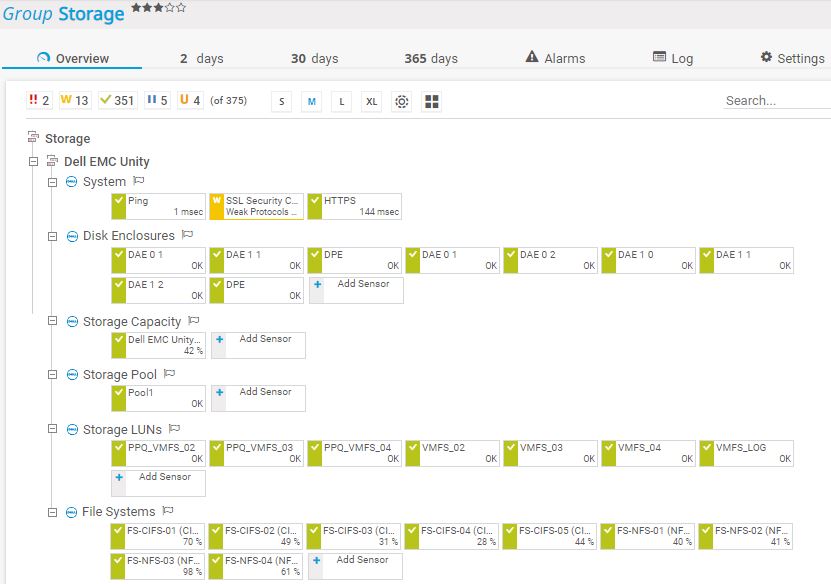Open the VMFS_LOG sensor tile
Screen dimensions: 831x584
[746, 453]
